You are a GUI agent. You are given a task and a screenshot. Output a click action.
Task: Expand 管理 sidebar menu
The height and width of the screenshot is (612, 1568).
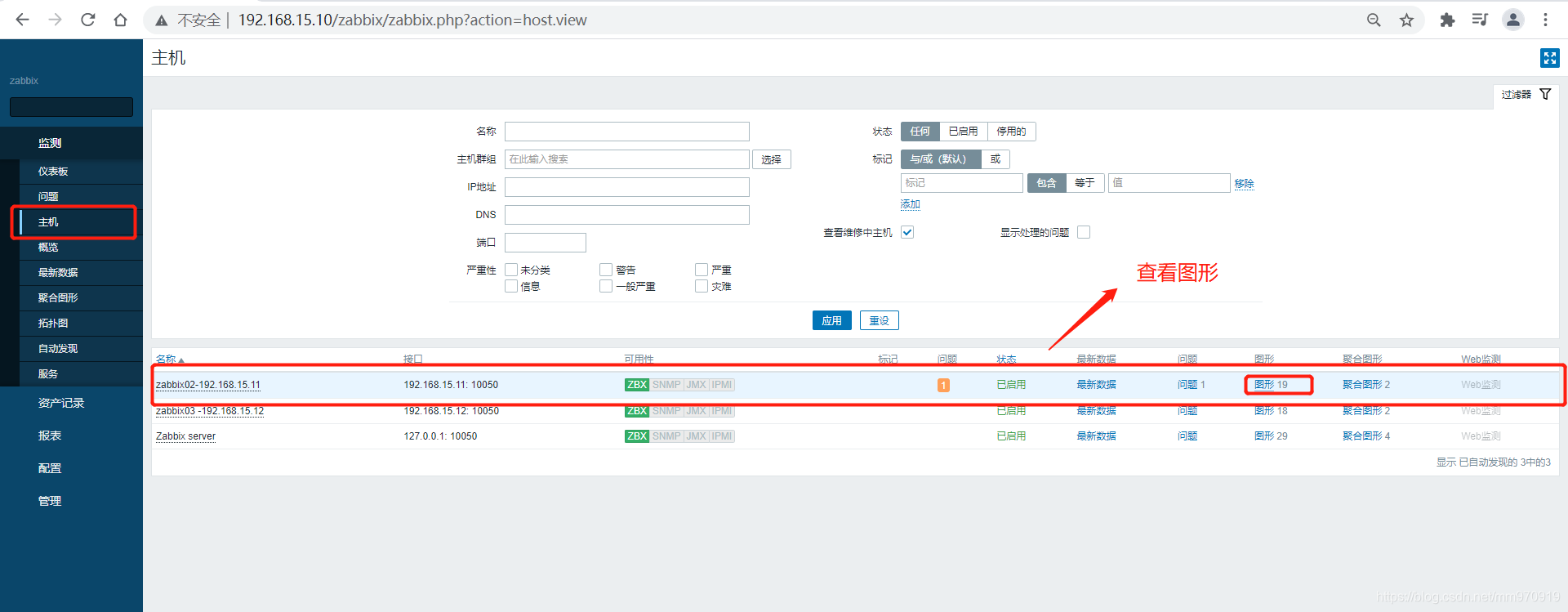pos(50,501)
